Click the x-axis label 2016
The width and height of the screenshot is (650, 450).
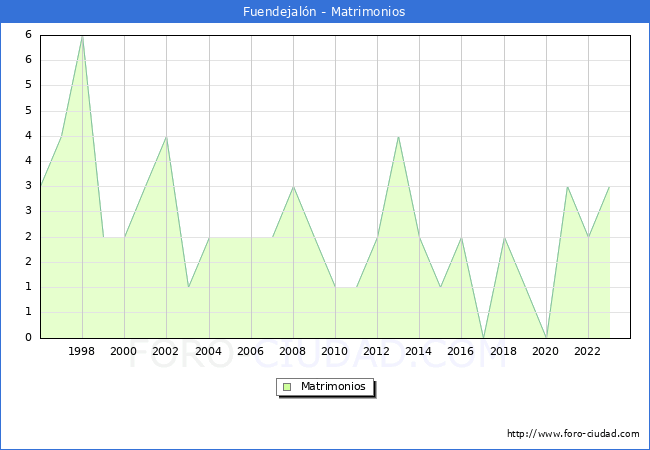pyautogui.click(x=461, y=351)
